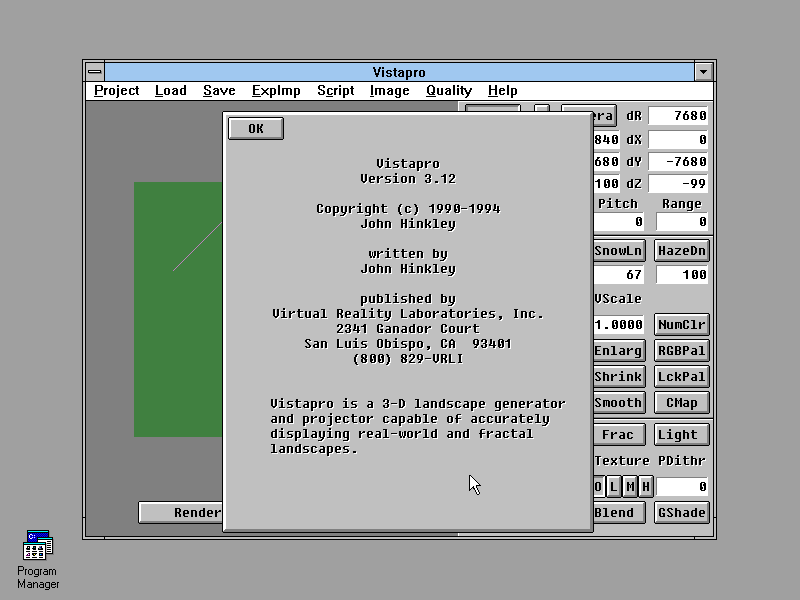Open the Script menu
Screen dimensions: 800x600
point(335,90)
